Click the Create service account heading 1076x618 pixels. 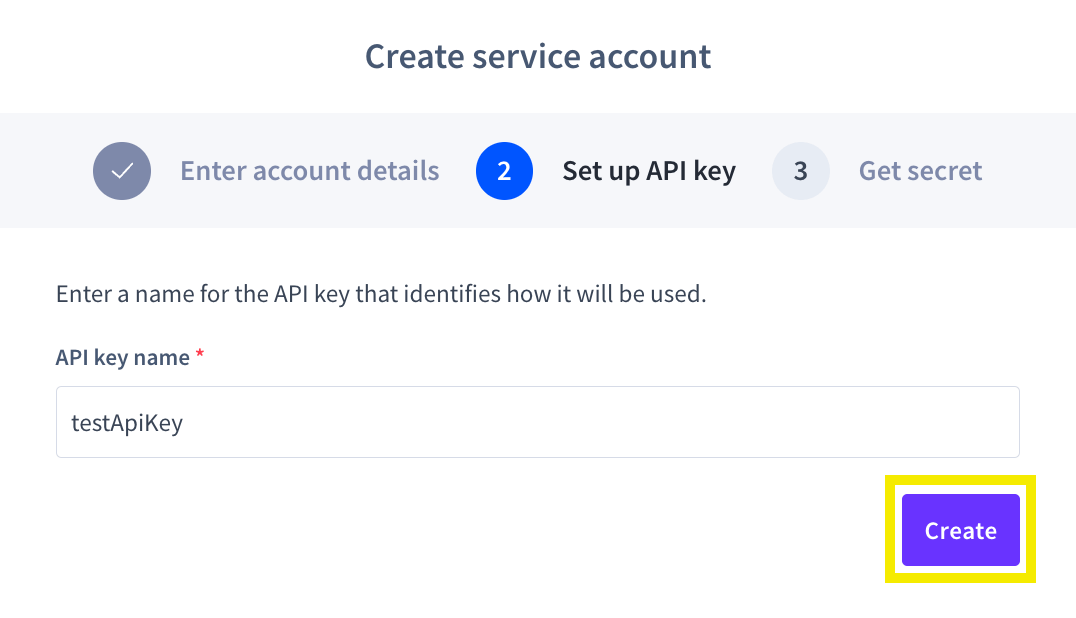(x=538, y=56)
